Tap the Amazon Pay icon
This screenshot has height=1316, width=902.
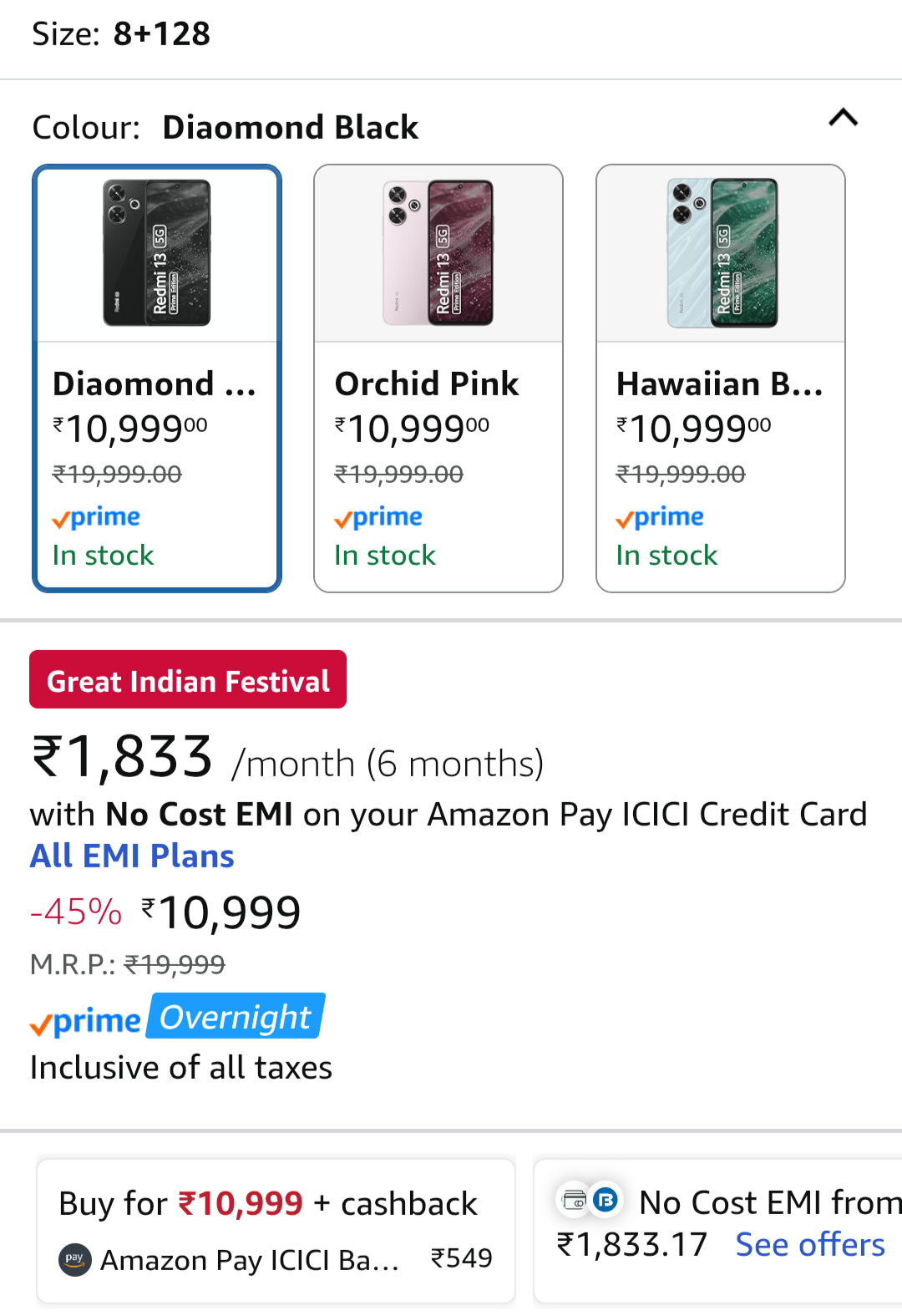click(x=75, y=1258)
